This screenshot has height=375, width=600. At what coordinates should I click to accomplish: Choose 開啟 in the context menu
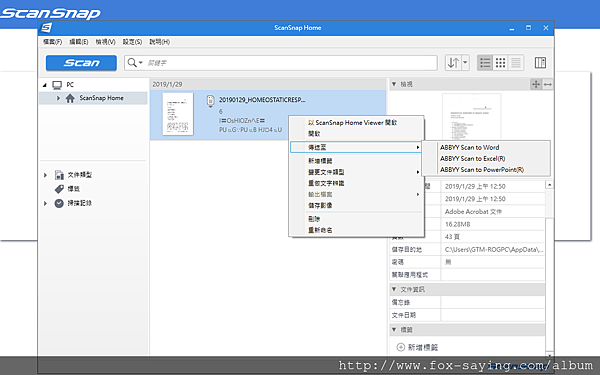click(x=314, y=134)
